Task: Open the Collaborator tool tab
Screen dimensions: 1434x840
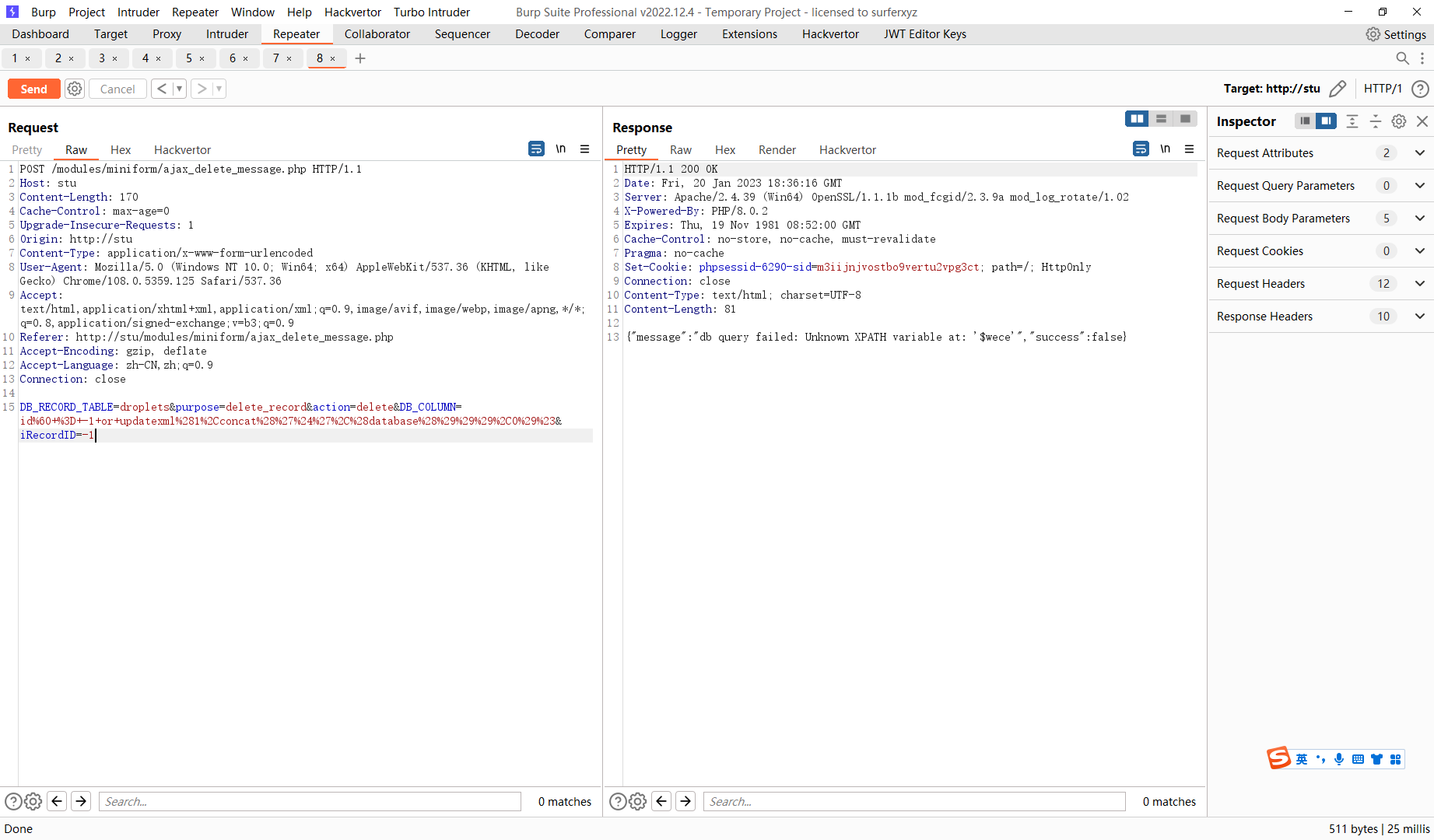Action: tap(377, 34)
